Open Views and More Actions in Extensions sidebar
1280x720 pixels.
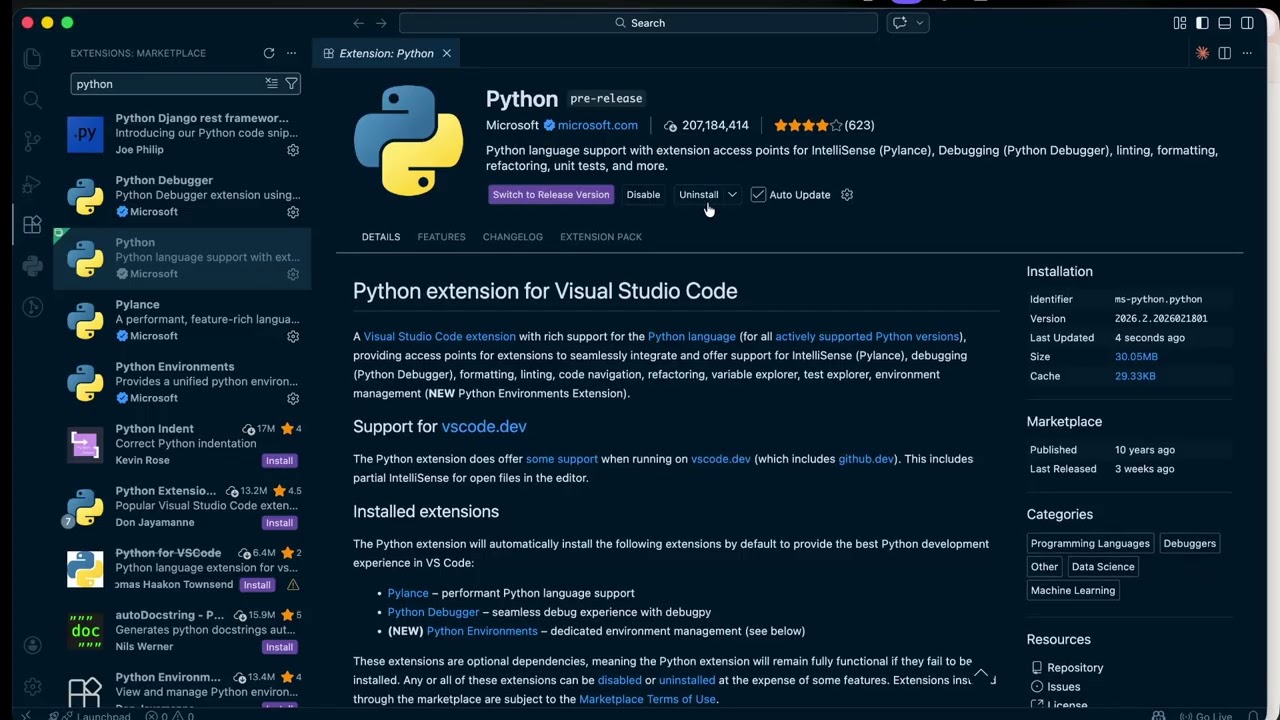click(x=292, y=53)
